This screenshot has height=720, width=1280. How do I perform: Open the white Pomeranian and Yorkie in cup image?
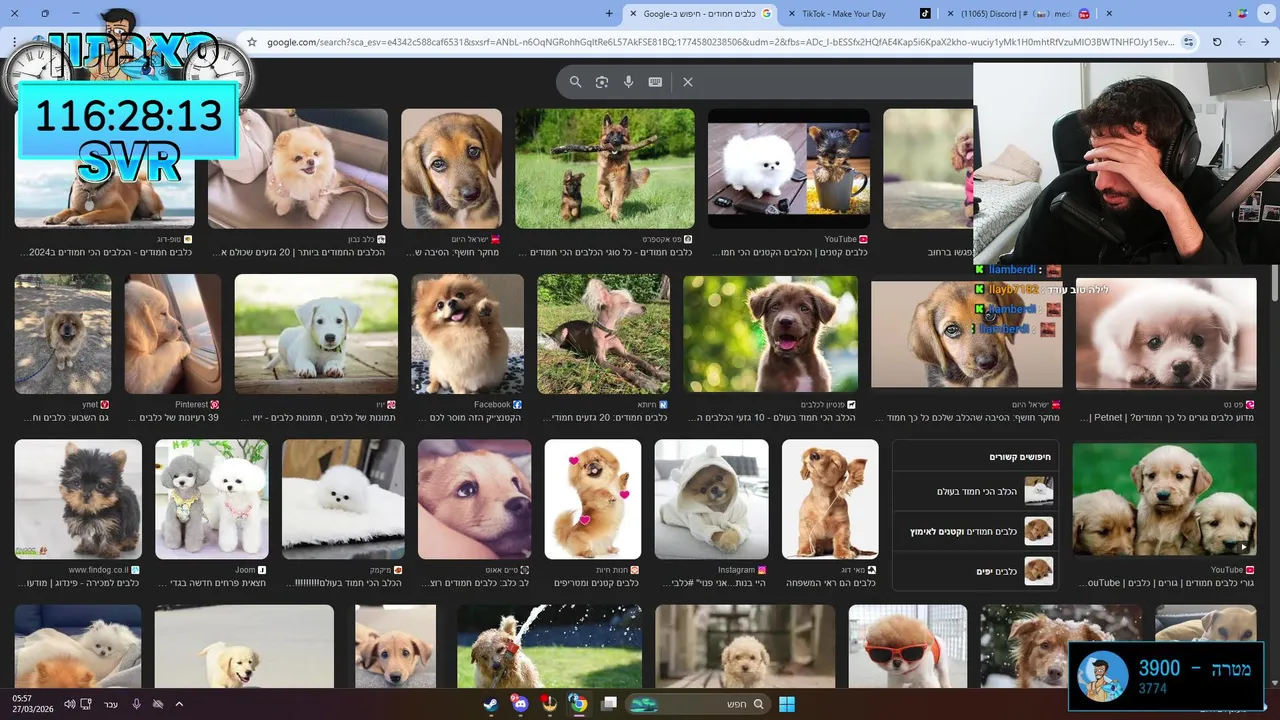789,169
